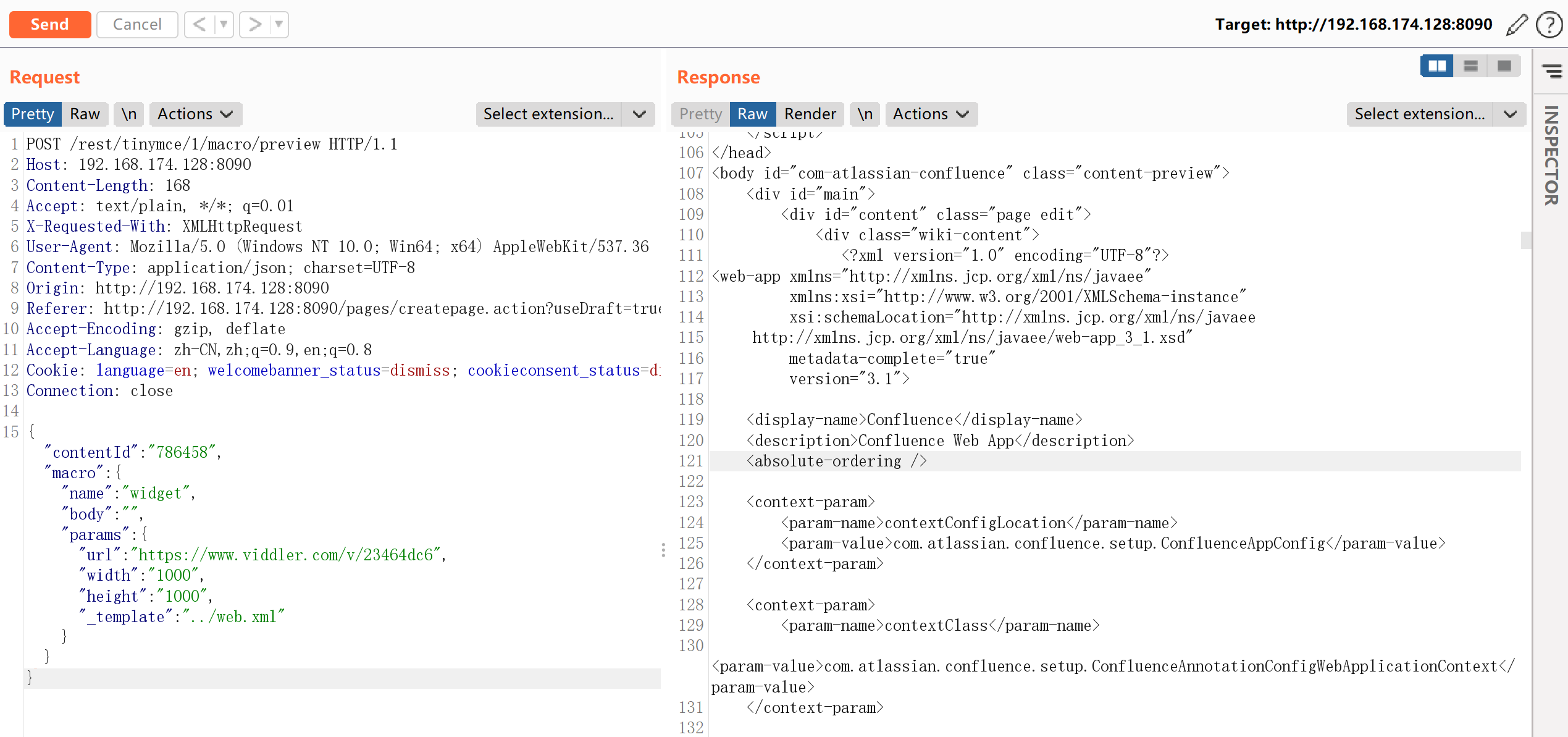
Task: Switch to side-by-side layout view icon
Action: (1436, 66)
